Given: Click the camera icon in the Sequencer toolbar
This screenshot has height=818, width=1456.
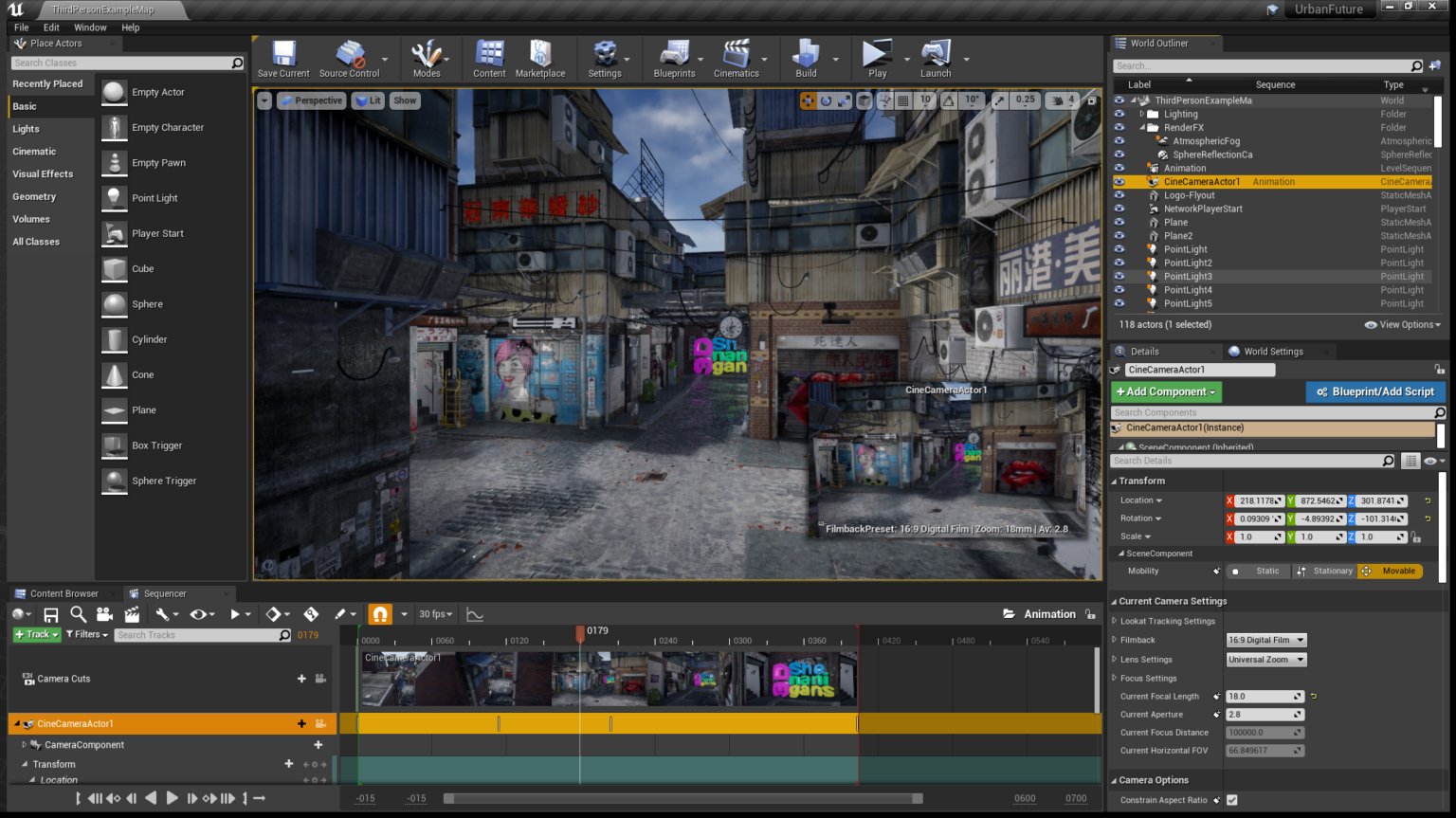Looking at the screenshot, I should [104, 613].
